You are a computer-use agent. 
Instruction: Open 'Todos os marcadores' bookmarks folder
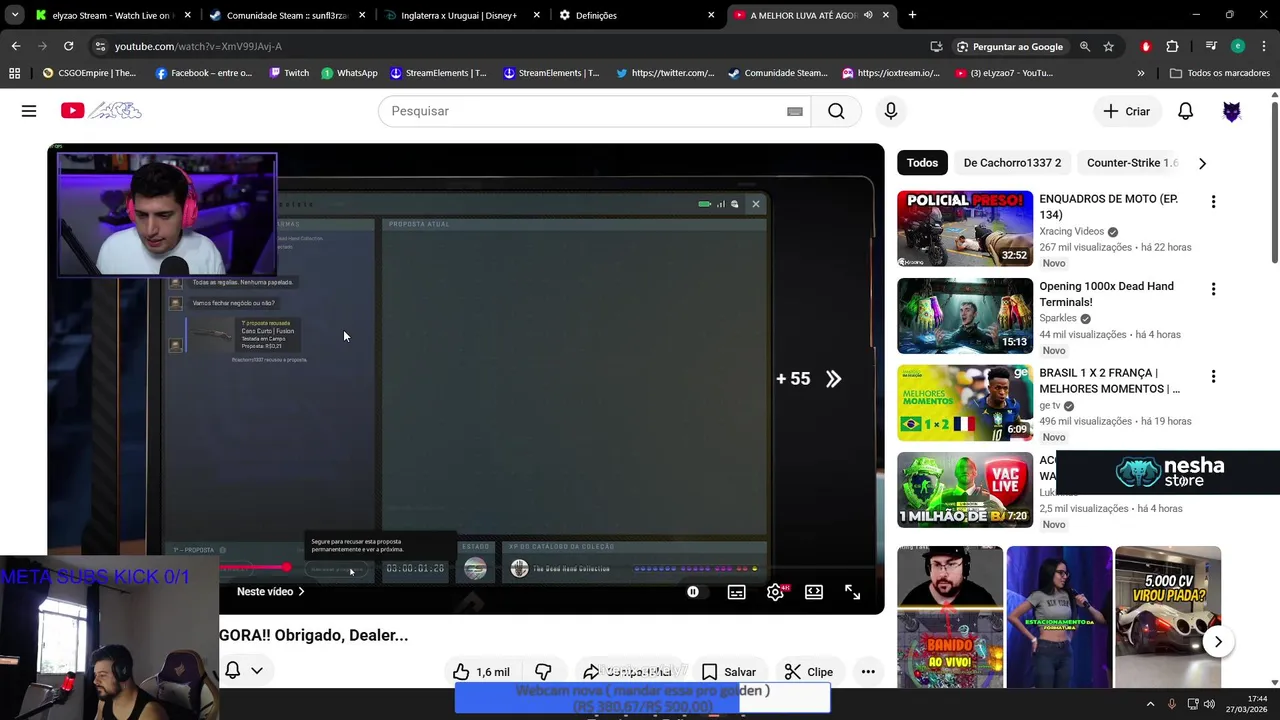coord(1219,73)
